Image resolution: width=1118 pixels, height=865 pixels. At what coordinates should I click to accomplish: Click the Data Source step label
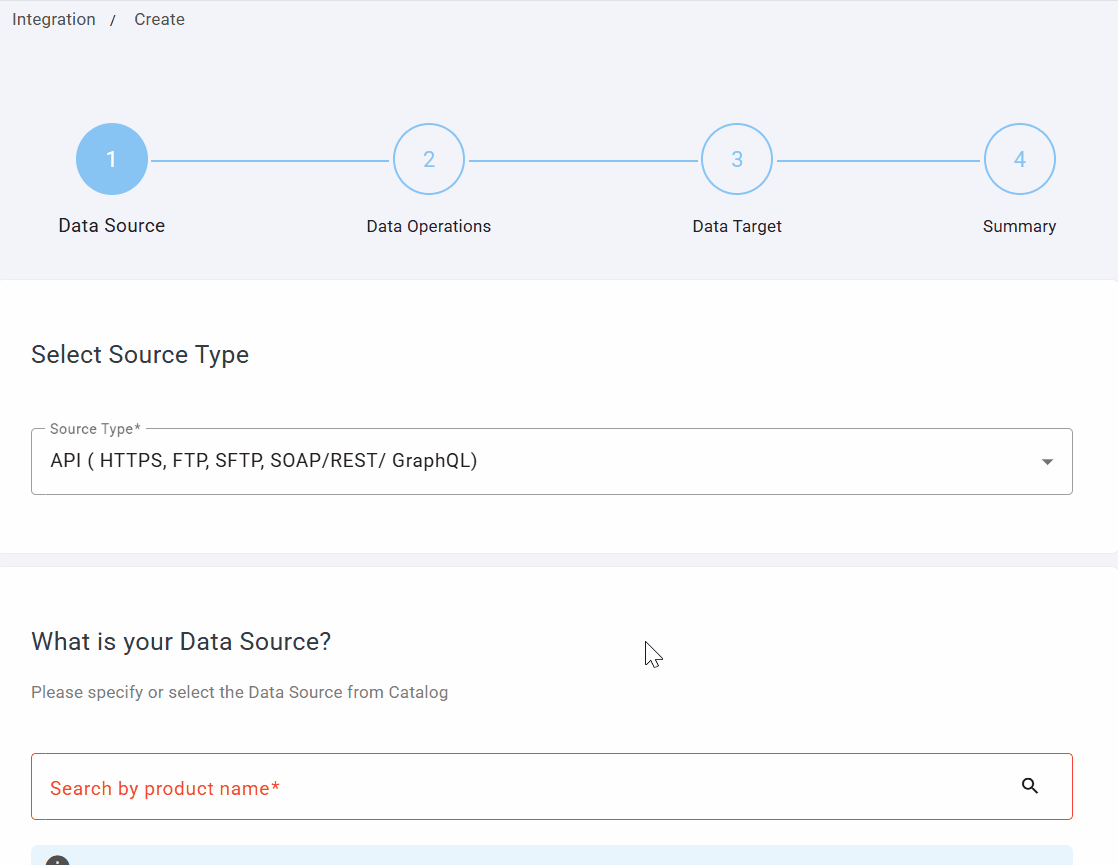[112, 226]
